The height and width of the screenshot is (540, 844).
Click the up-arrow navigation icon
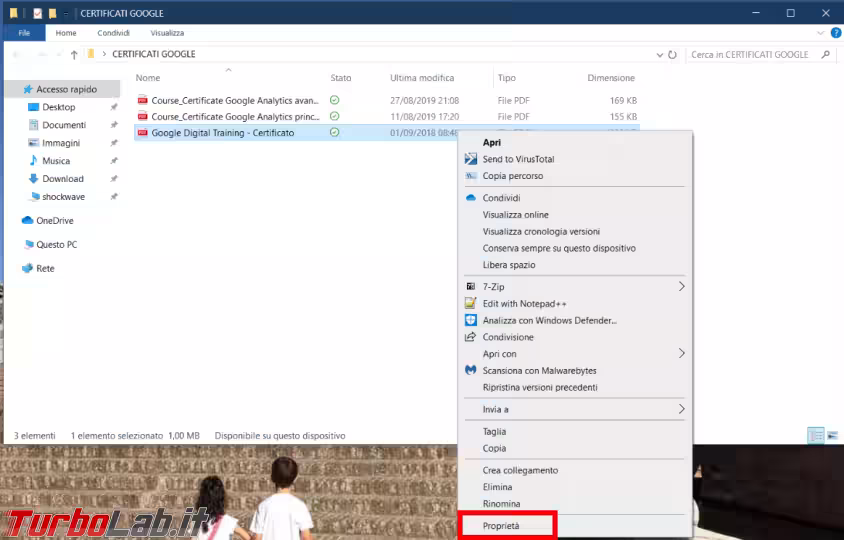click(74, 55)
